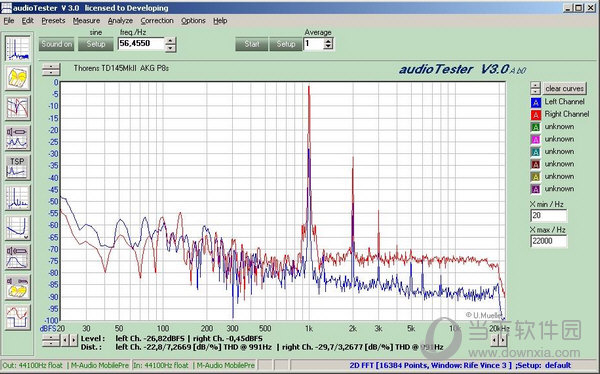Open sine generator Setup button
Screen dimensions: 600x374
click(x=96, y=44)
